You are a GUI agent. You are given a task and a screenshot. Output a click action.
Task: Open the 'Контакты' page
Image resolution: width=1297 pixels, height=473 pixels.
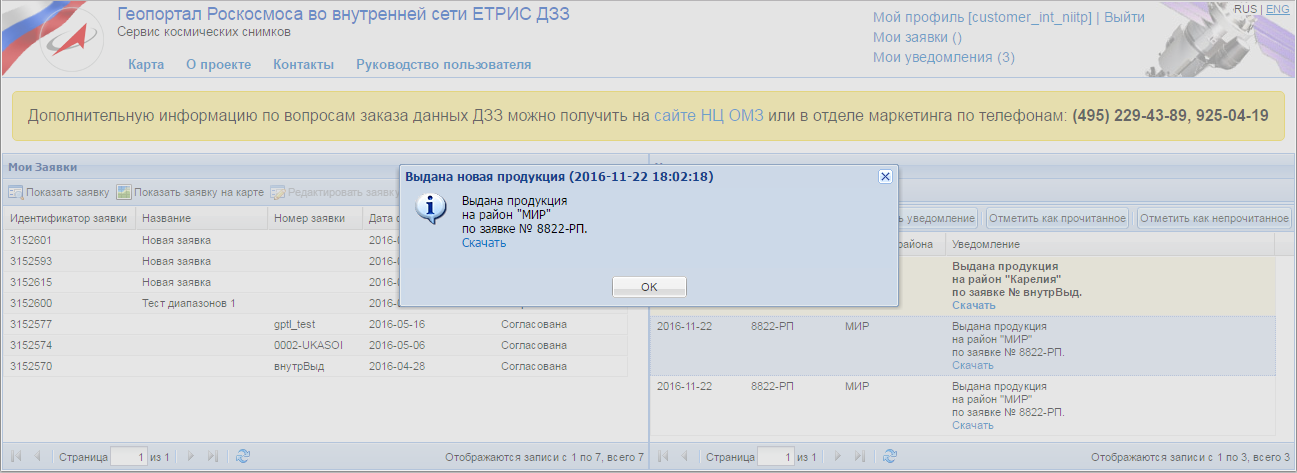(x=303, y=65)
